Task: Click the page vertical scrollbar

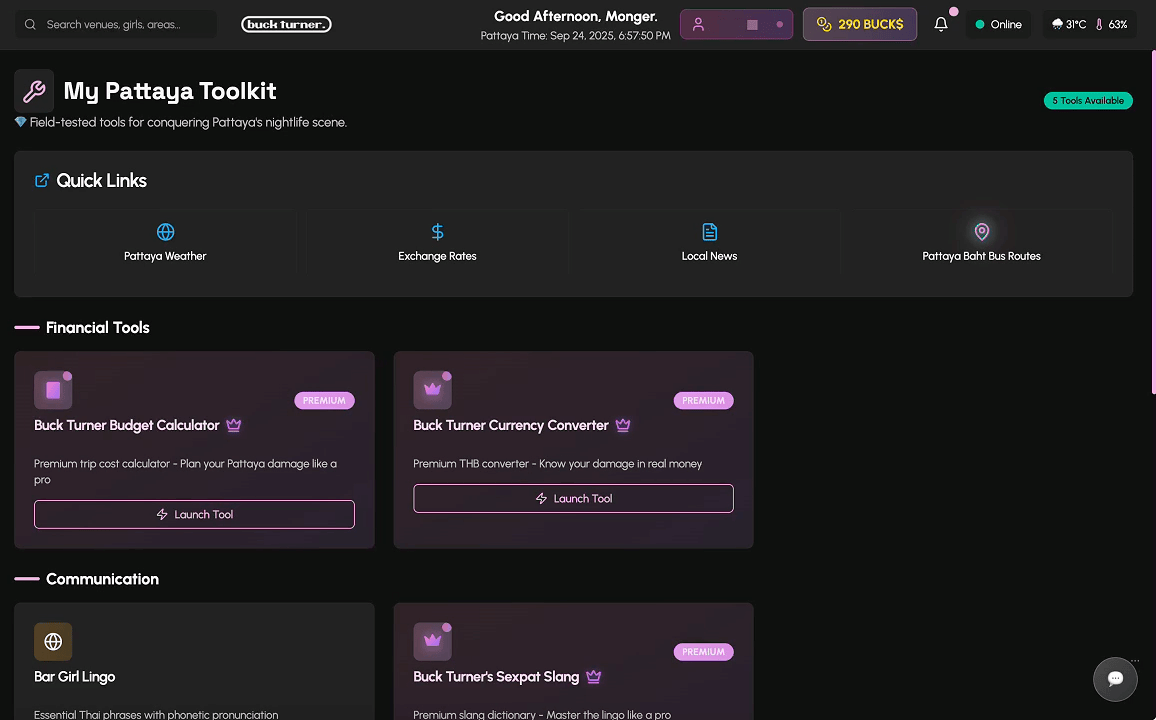Action: pos(1153,221)
